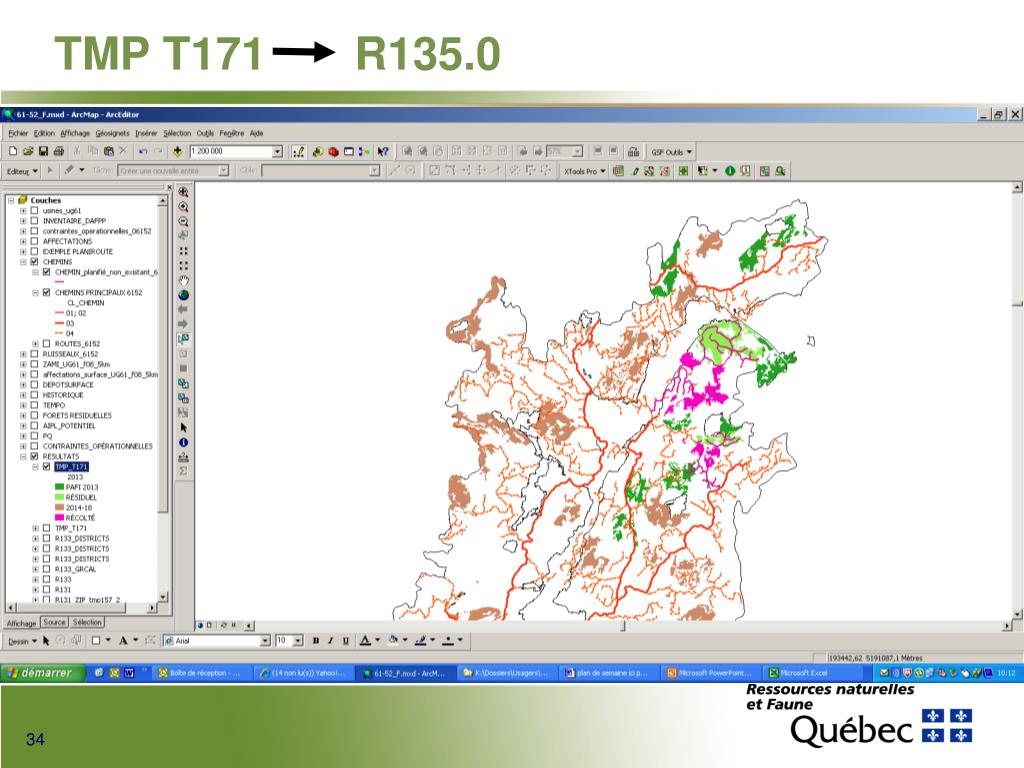Click the RÉCOLTÉ magenta legend swatch
This screenshot has height=768, width=1024.
[59, 517]
